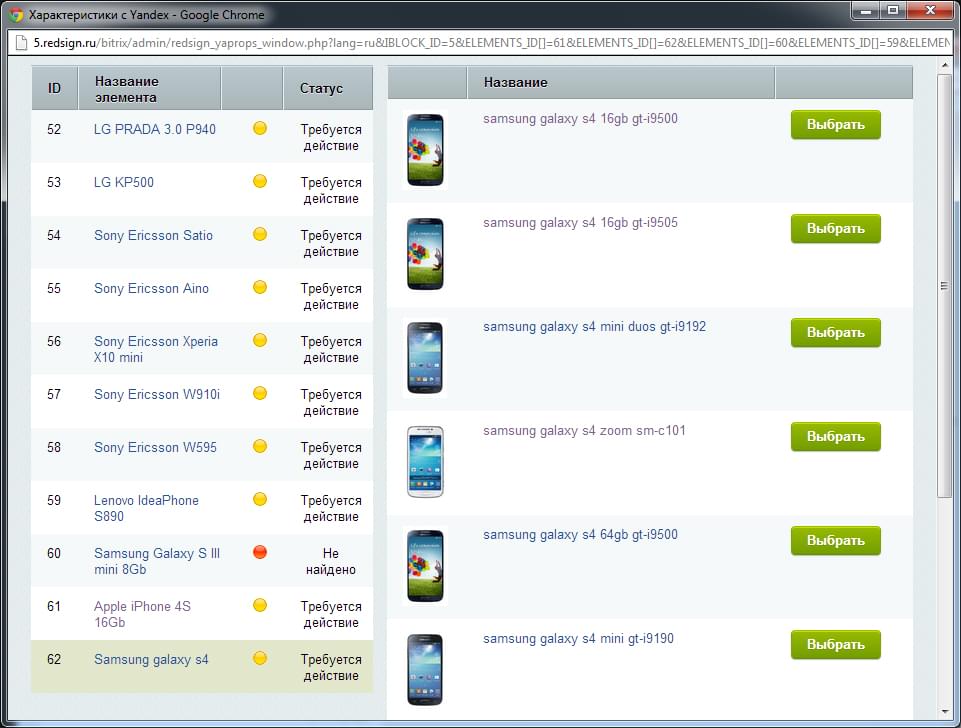The width and height of the screenshot is (961, 728).
Task: Click Выбрать for galaxy s4 mini gt-i9190
Action: tap(835, 645)
